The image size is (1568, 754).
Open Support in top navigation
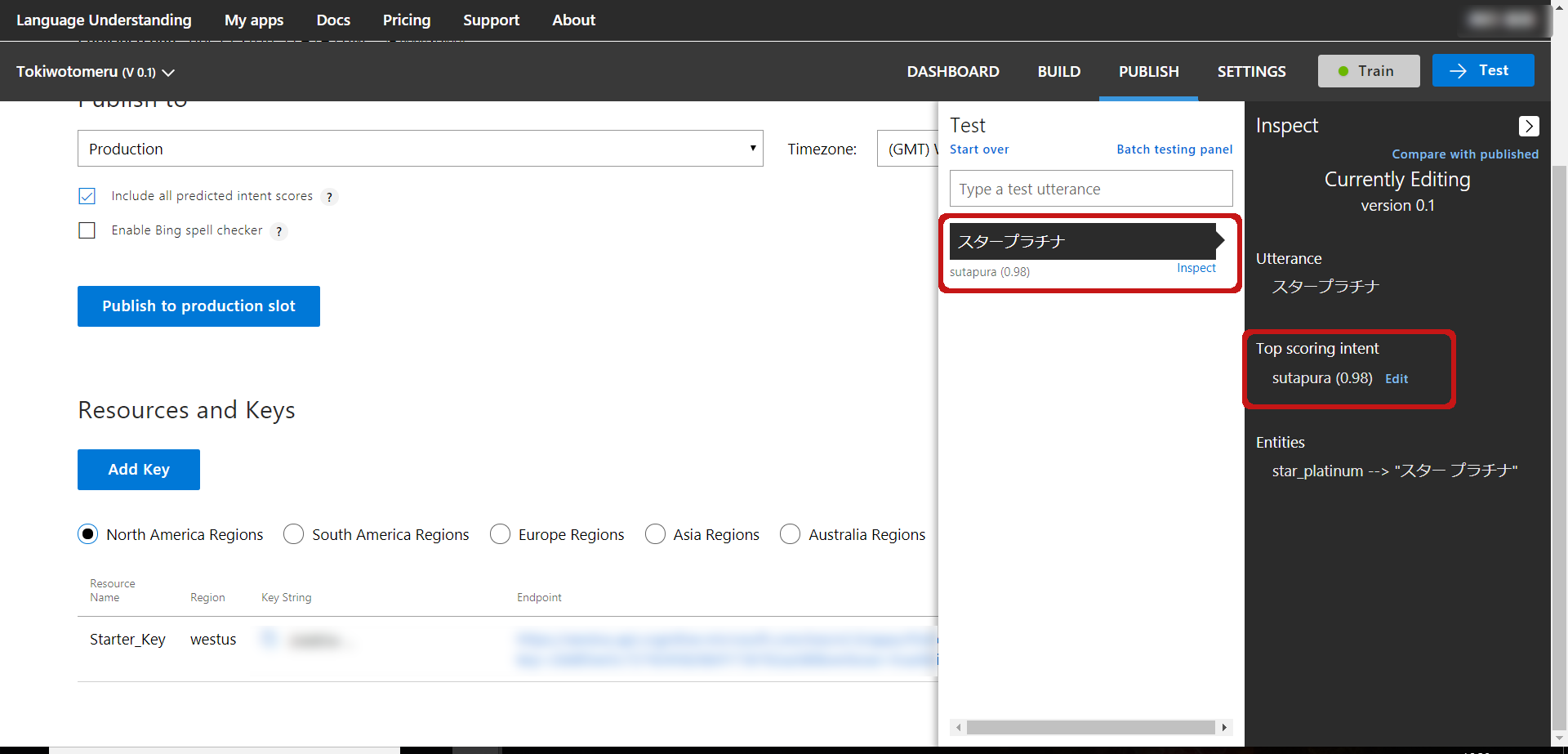pyautogui.click(x=491, y=20)
